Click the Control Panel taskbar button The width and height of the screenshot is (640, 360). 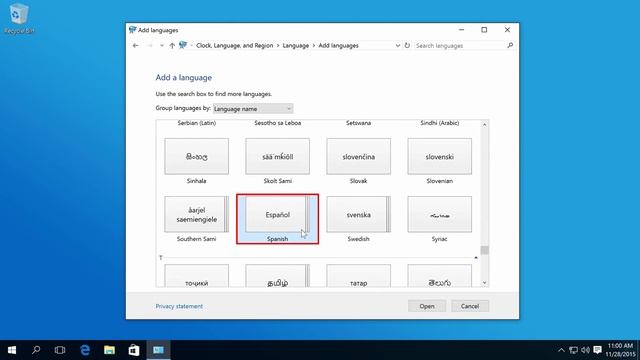coord(158,350)
